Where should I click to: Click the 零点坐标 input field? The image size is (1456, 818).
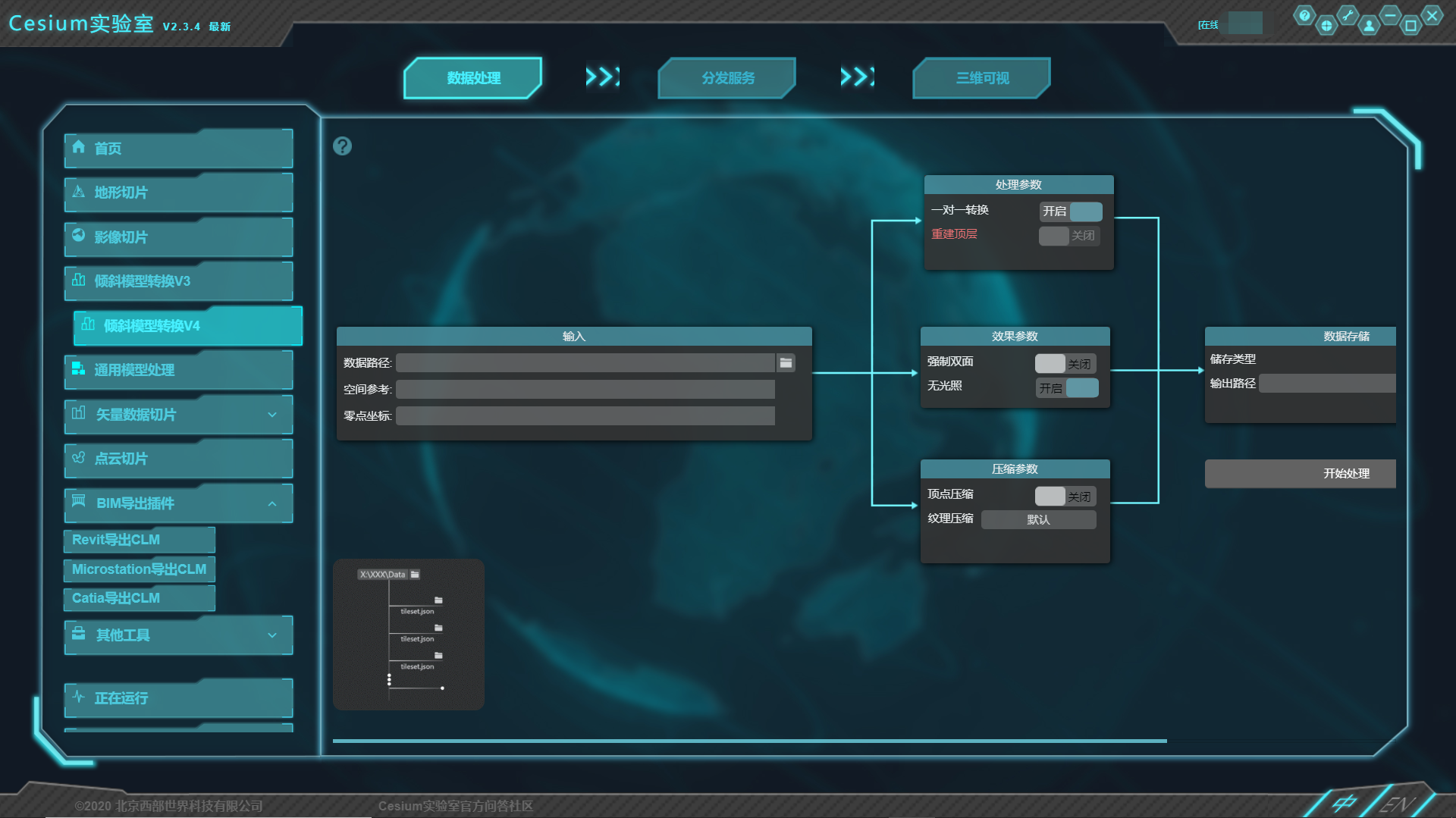coord(585,416)
